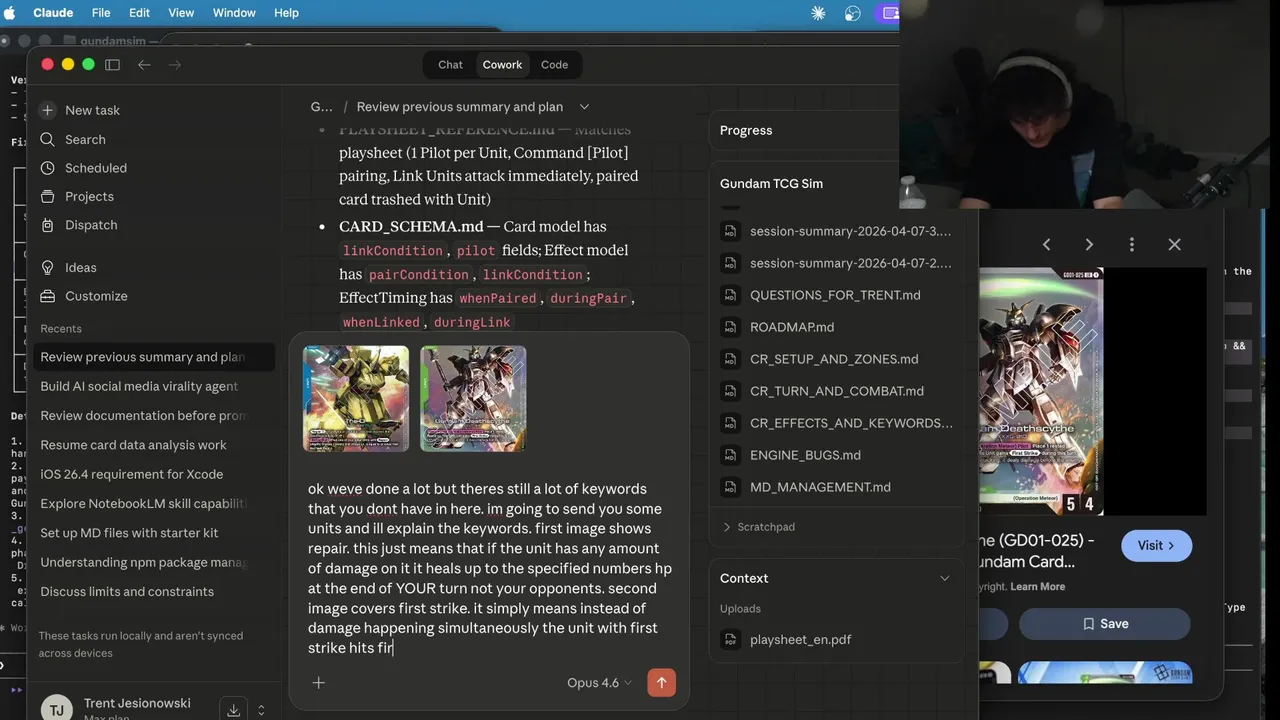The width and height of the screenshot is (1280, 720).
Task: Open more options in image preview
Action: click(x=1131, y=244)
